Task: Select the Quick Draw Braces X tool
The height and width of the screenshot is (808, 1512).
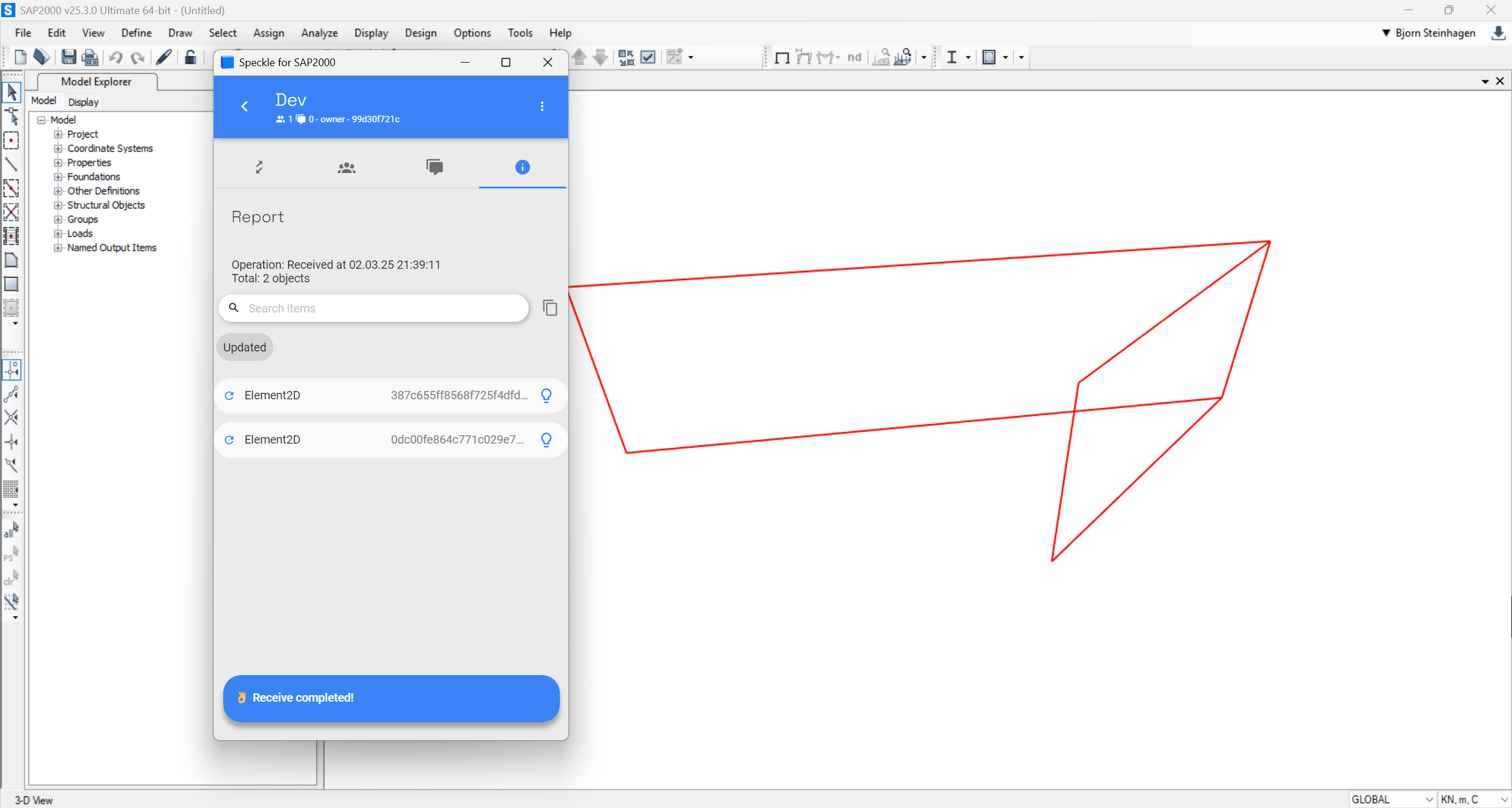Action: [11, 212]
